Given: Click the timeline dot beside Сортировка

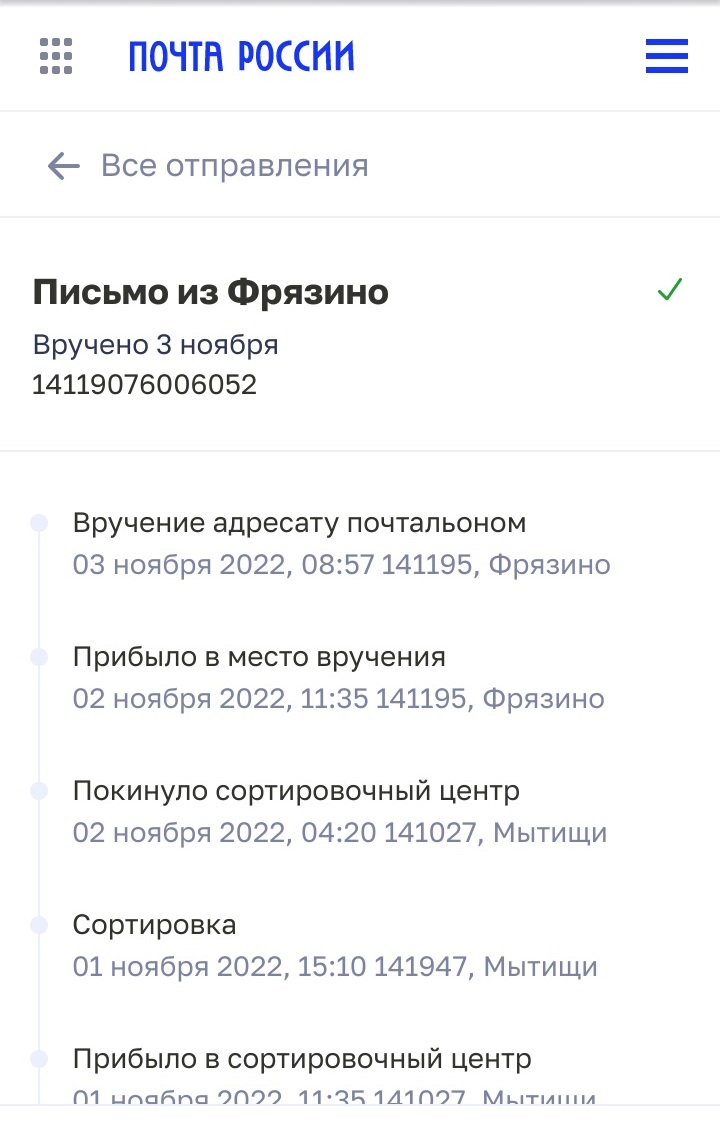Looking at the screenshot, I should pyautogui.click(x=39, y=925).
